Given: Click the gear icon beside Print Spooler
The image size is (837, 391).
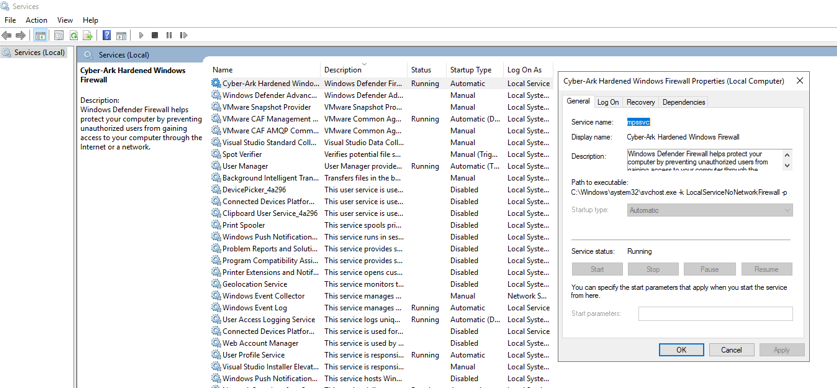Looking at the screenshot, I should pos(216,225).
